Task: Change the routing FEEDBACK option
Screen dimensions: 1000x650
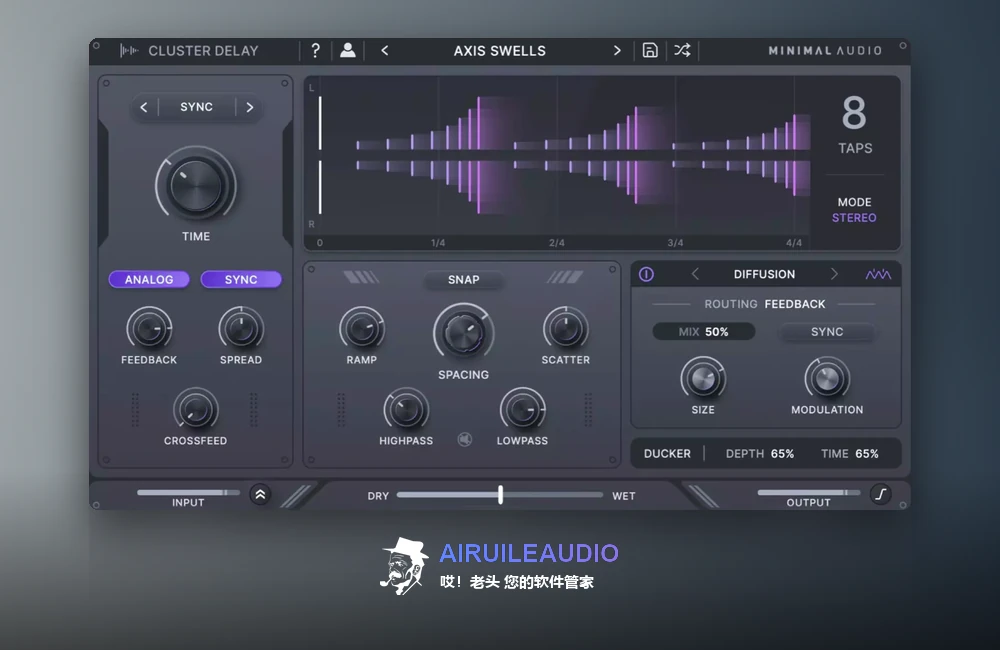Action: pos(795,304)
